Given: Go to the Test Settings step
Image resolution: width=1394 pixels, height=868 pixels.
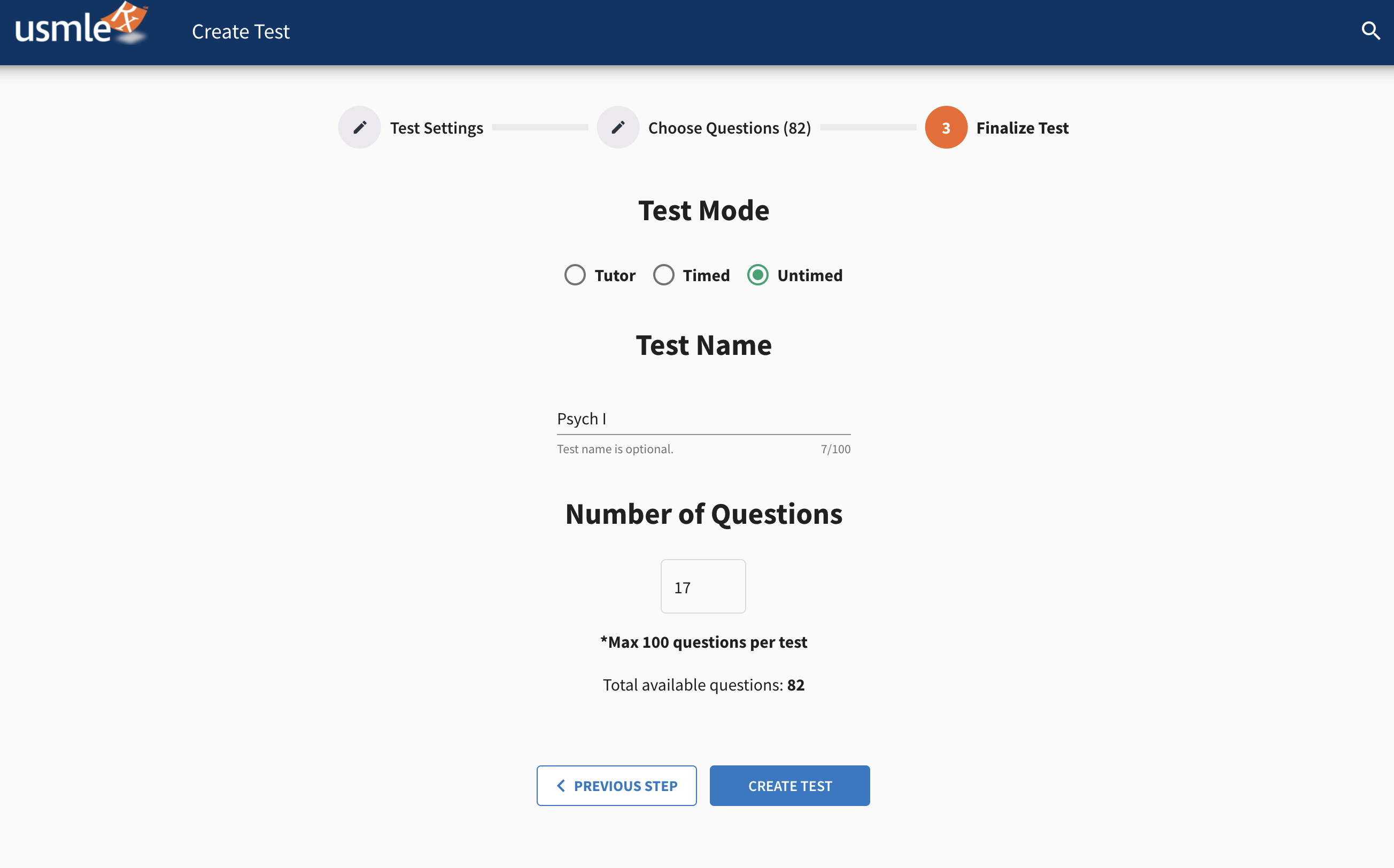Looking at the screenshot, I should click(436, 127).
